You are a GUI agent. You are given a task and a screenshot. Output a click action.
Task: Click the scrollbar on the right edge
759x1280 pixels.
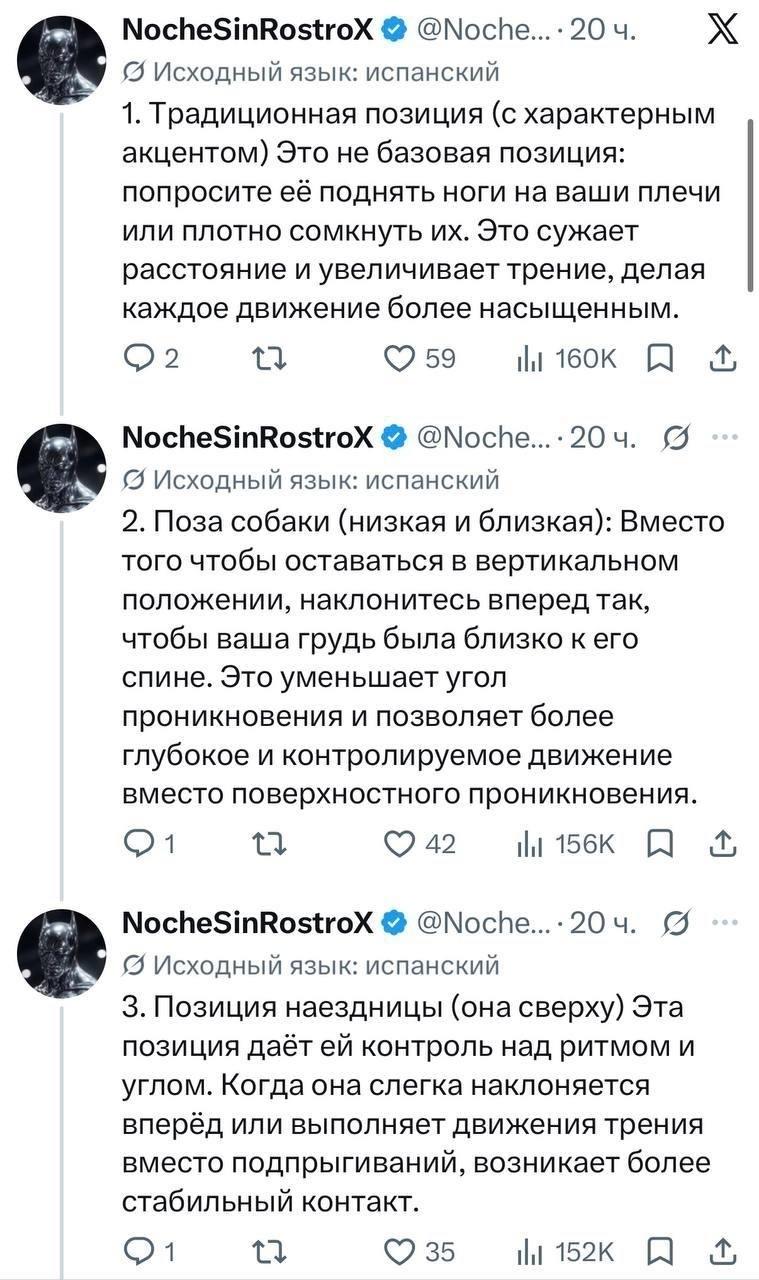pyautogui.click(x=751, y=205)
